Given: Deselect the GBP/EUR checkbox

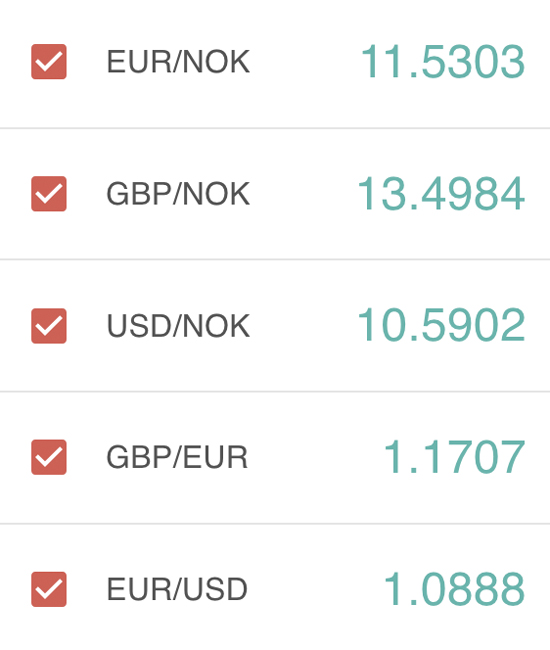Looking at the screenshot, I should pyautogui.click(x=49, y=457).
